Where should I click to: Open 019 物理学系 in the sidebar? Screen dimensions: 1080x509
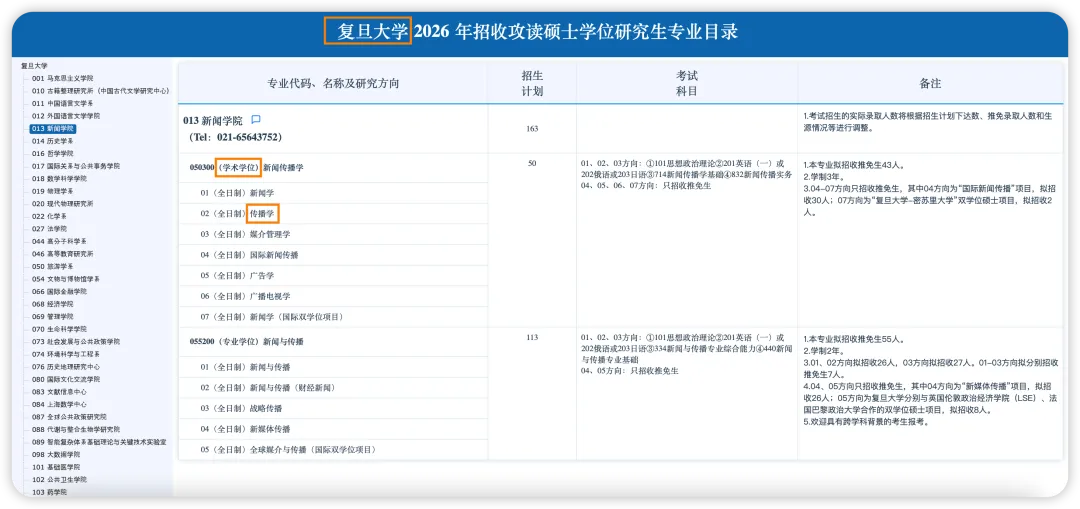click(52, 191)
